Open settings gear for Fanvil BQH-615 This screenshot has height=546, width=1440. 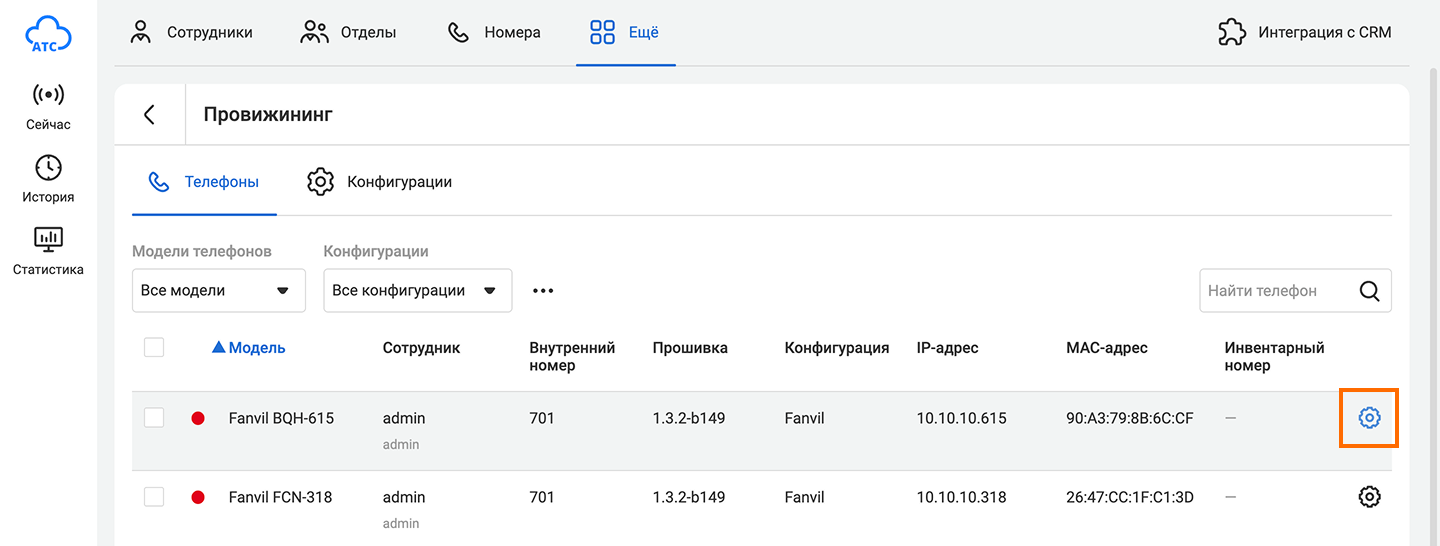tap(1369, 418)
